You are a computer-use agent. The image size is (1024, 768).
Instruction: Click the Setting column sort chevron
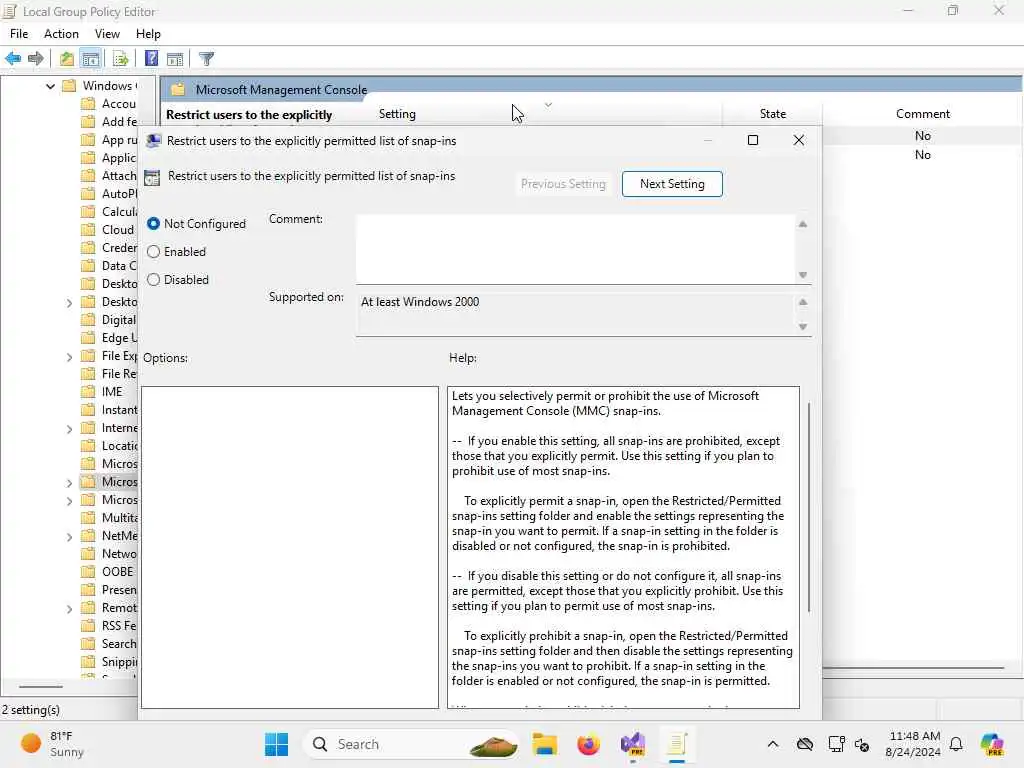pyautogui.click(x=549, y=104)
